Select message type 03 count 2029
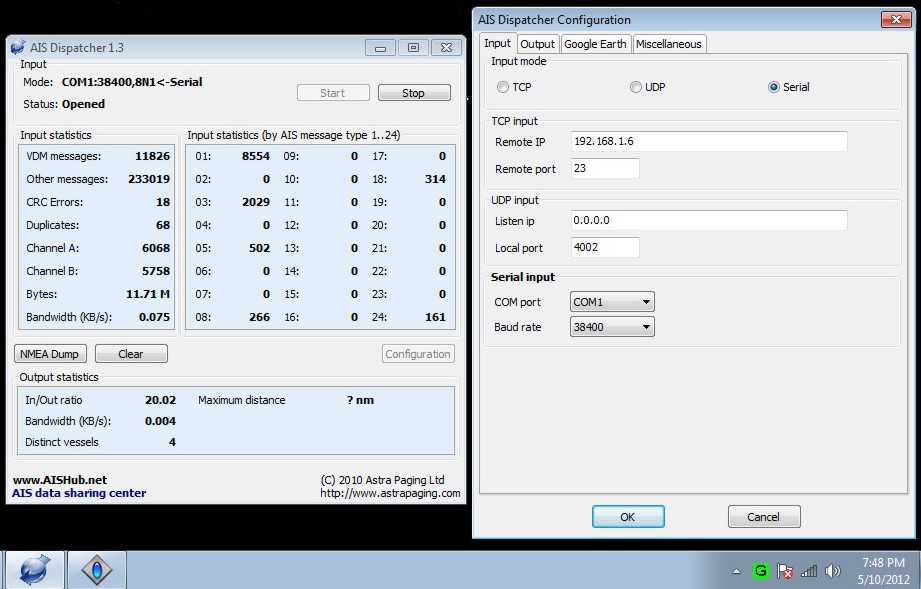The height and width of the screenshot is (589, 921). click(256, 202)
